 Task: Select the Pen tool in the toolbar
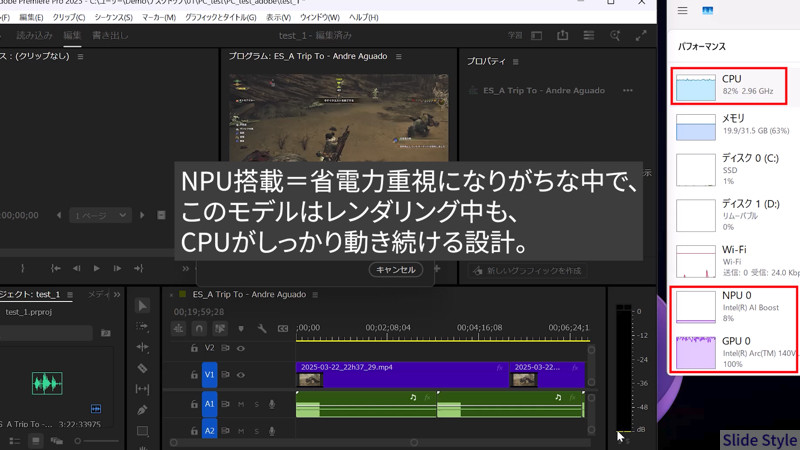click(142, 410)
